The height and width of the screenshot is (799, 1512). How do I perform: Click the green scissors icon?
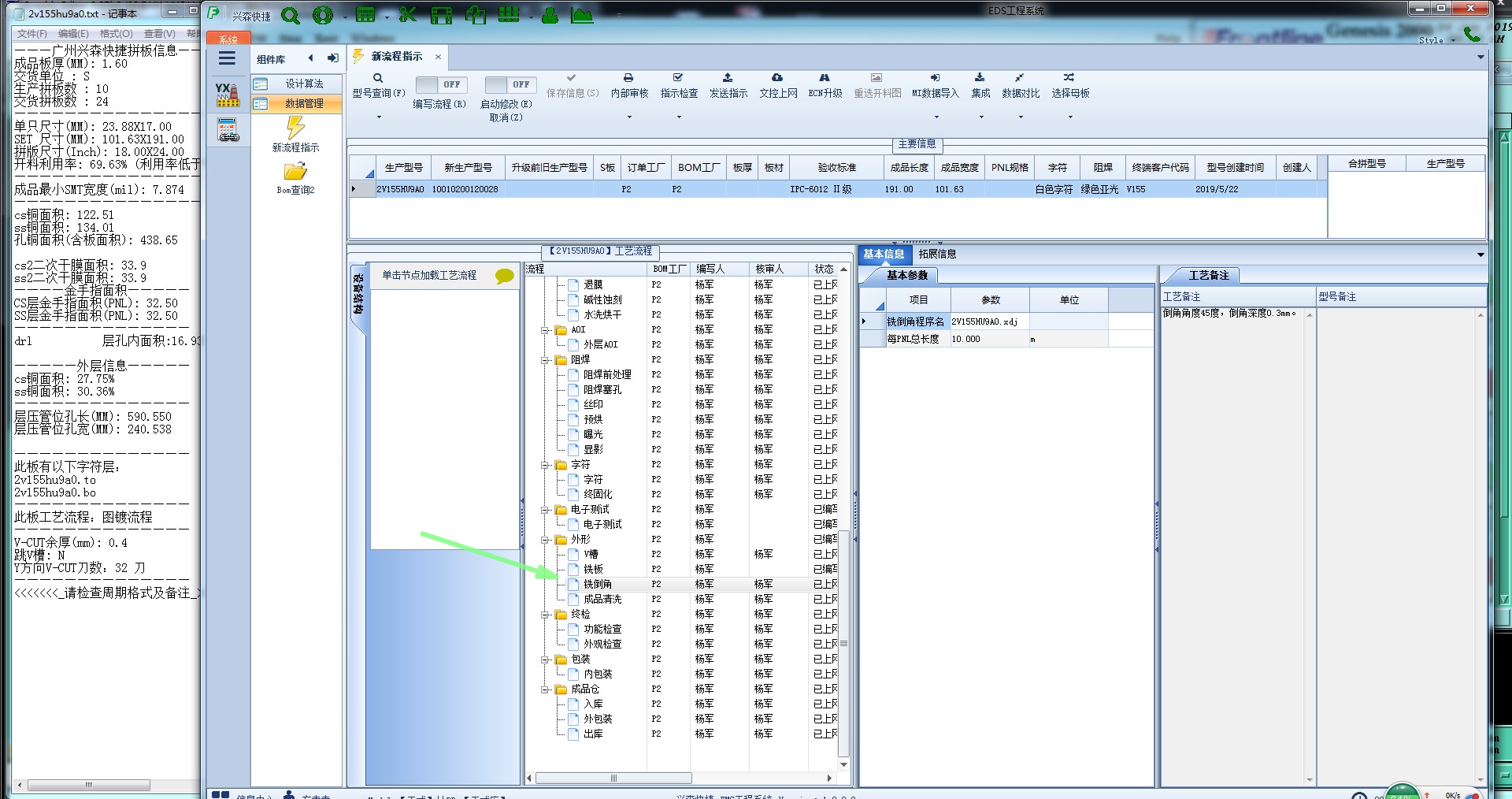(408, 14)
